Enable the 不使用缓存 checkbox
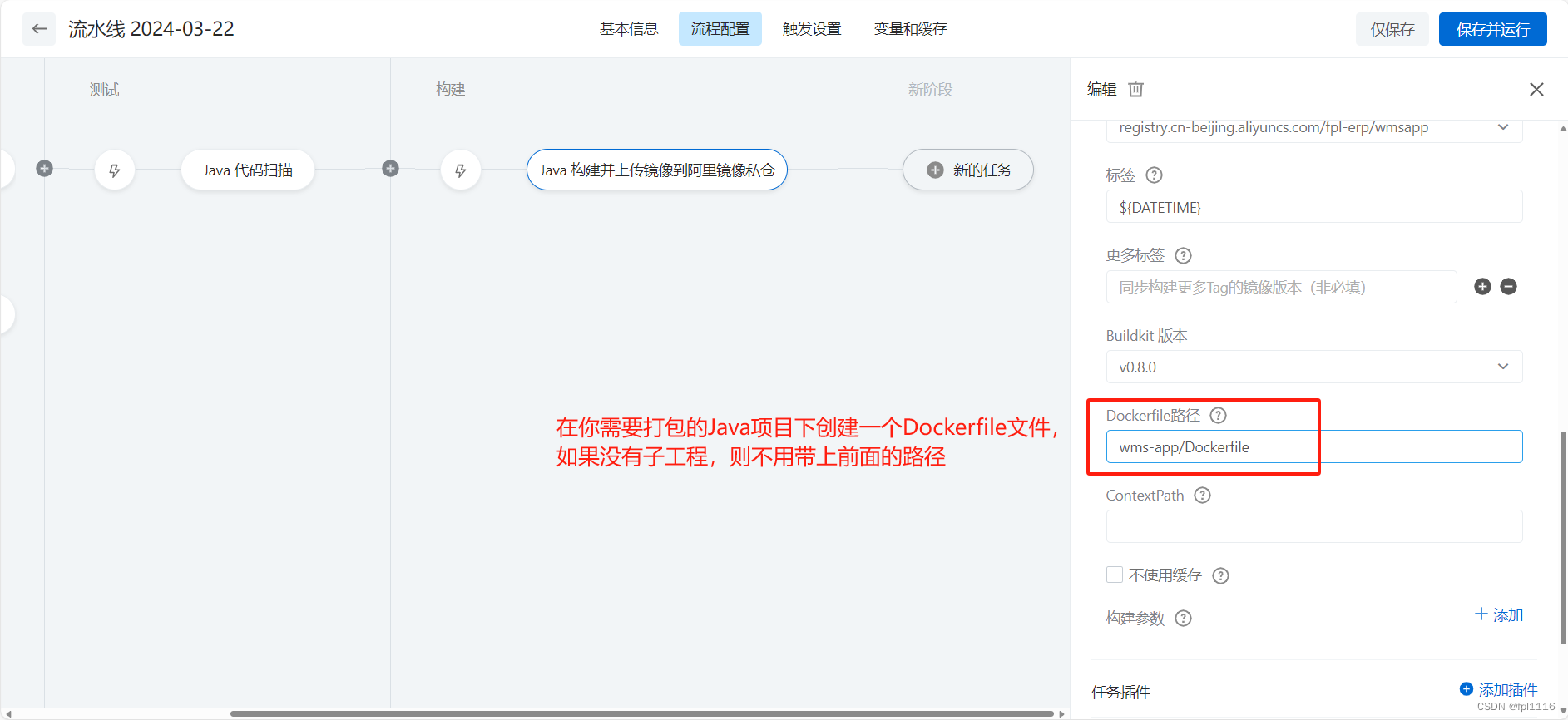The height and width of the screenshot is (720, 1568). point(1115,575)
